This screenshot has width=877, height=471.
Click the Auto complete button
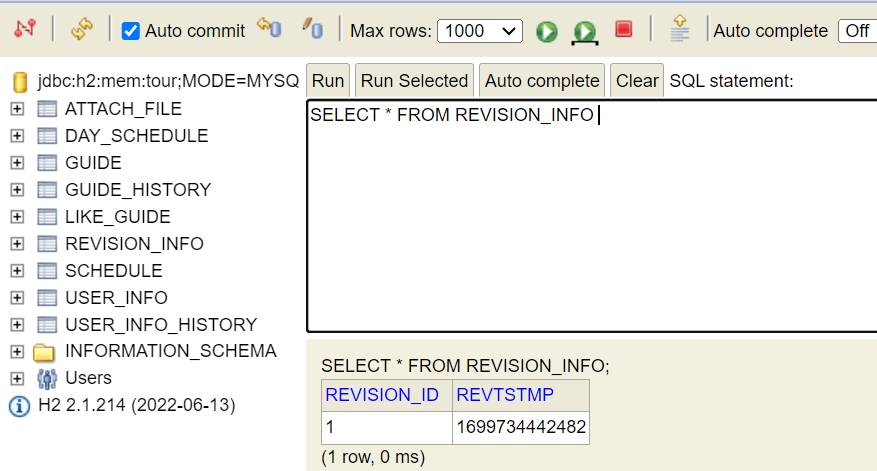(542, 81)
